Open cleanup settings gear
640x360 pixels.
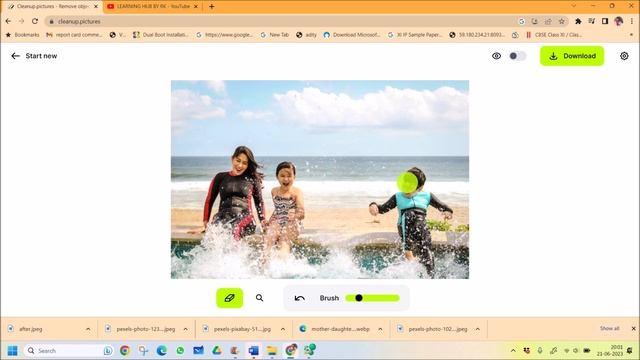pyautogui.click(x=624, y=56)
